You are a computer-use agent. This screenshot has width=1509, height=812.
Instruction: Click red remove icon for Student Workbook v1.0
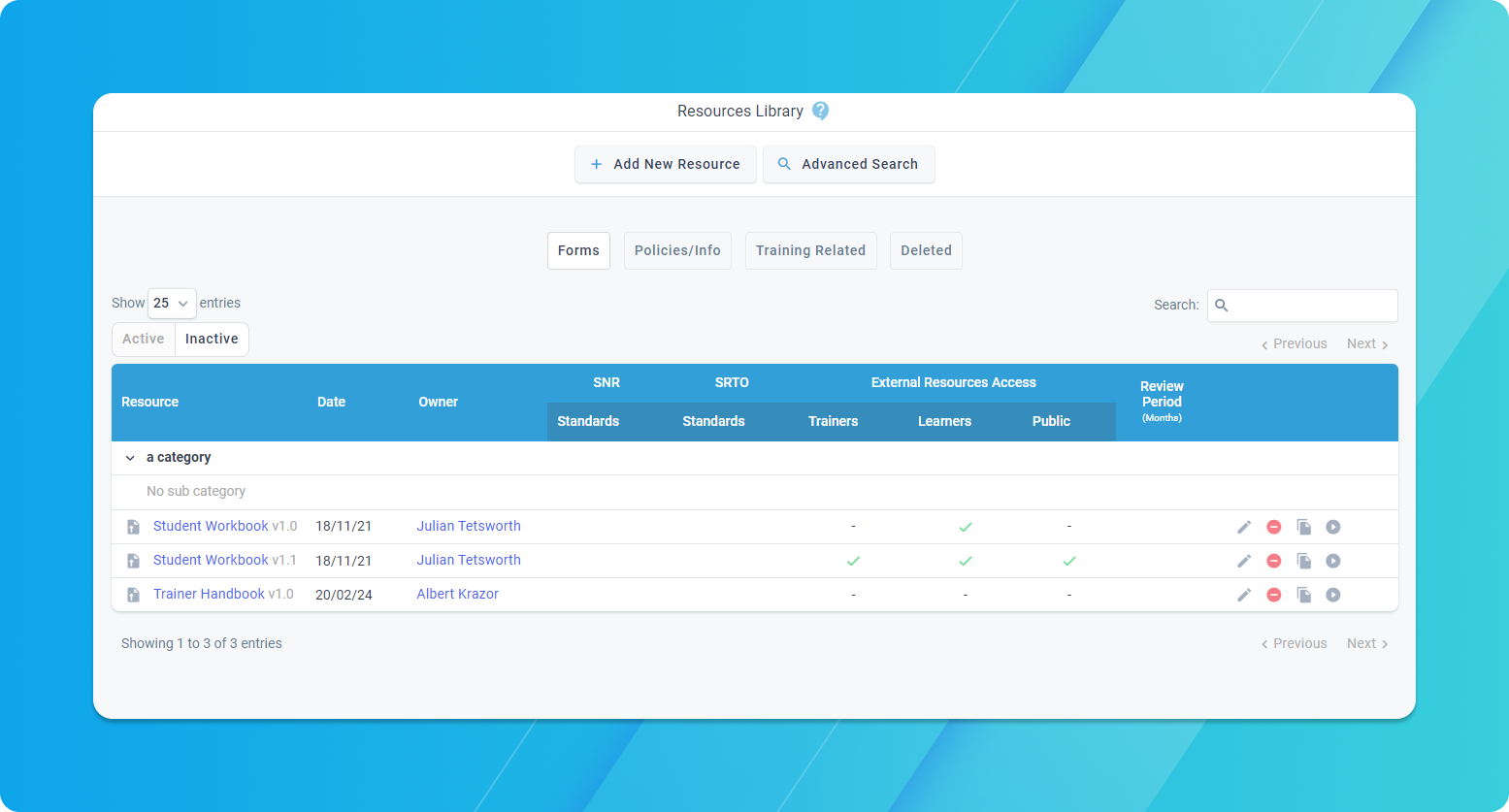point(1274,527)
